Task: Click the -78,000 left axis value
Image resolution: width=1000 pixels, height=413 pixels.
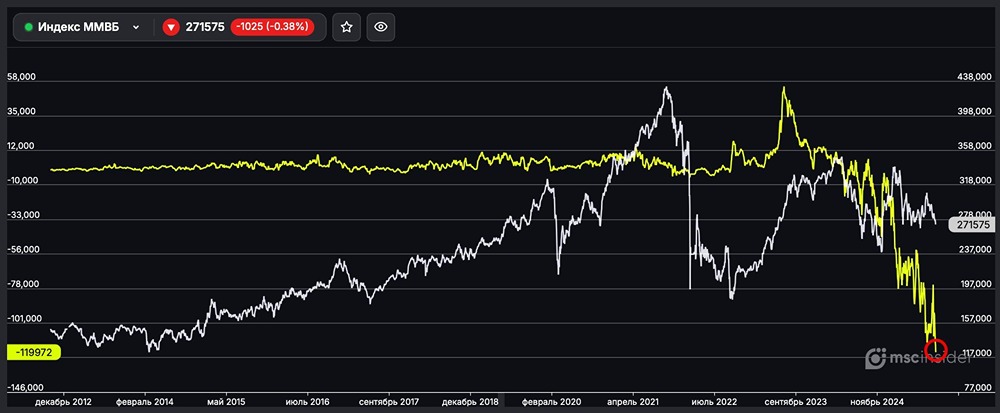Action: (x=22, y=284)
